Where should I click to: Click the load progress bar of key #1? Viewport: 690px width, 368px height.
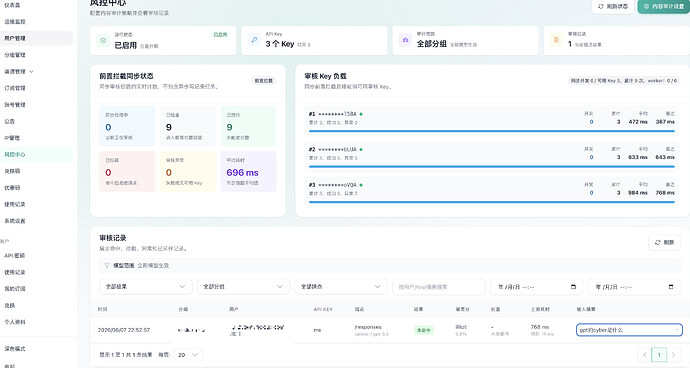click(492, 131)
